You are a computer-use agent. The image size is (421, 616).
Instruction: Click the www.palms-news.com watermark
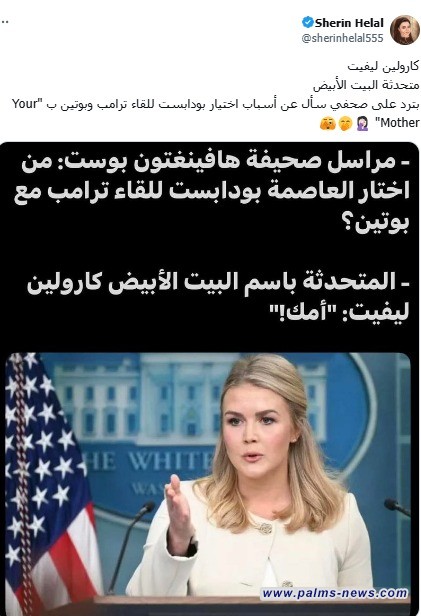coord(334,593)
